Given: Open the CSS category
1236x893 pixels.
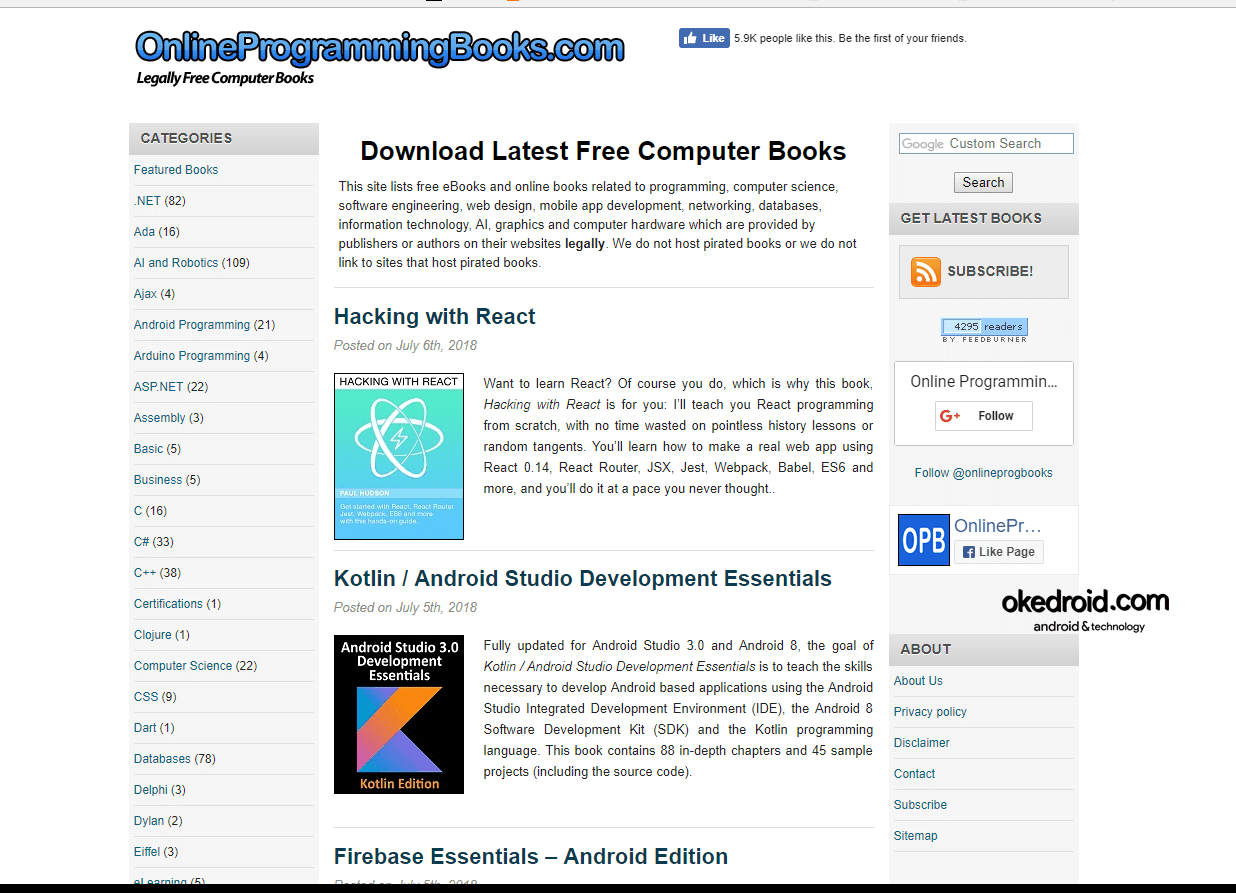Looking at the screenshot, I should (146, 697).
